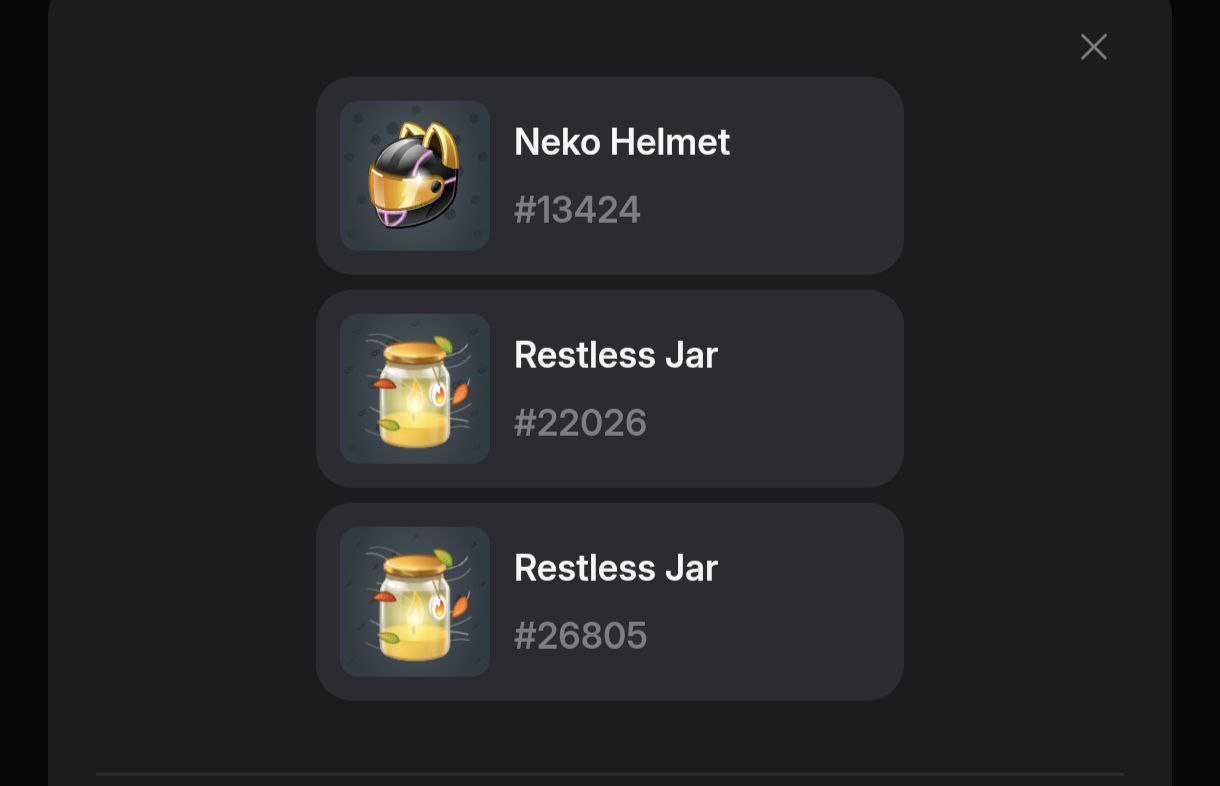Select the #26805 serial number

[580, 636]
